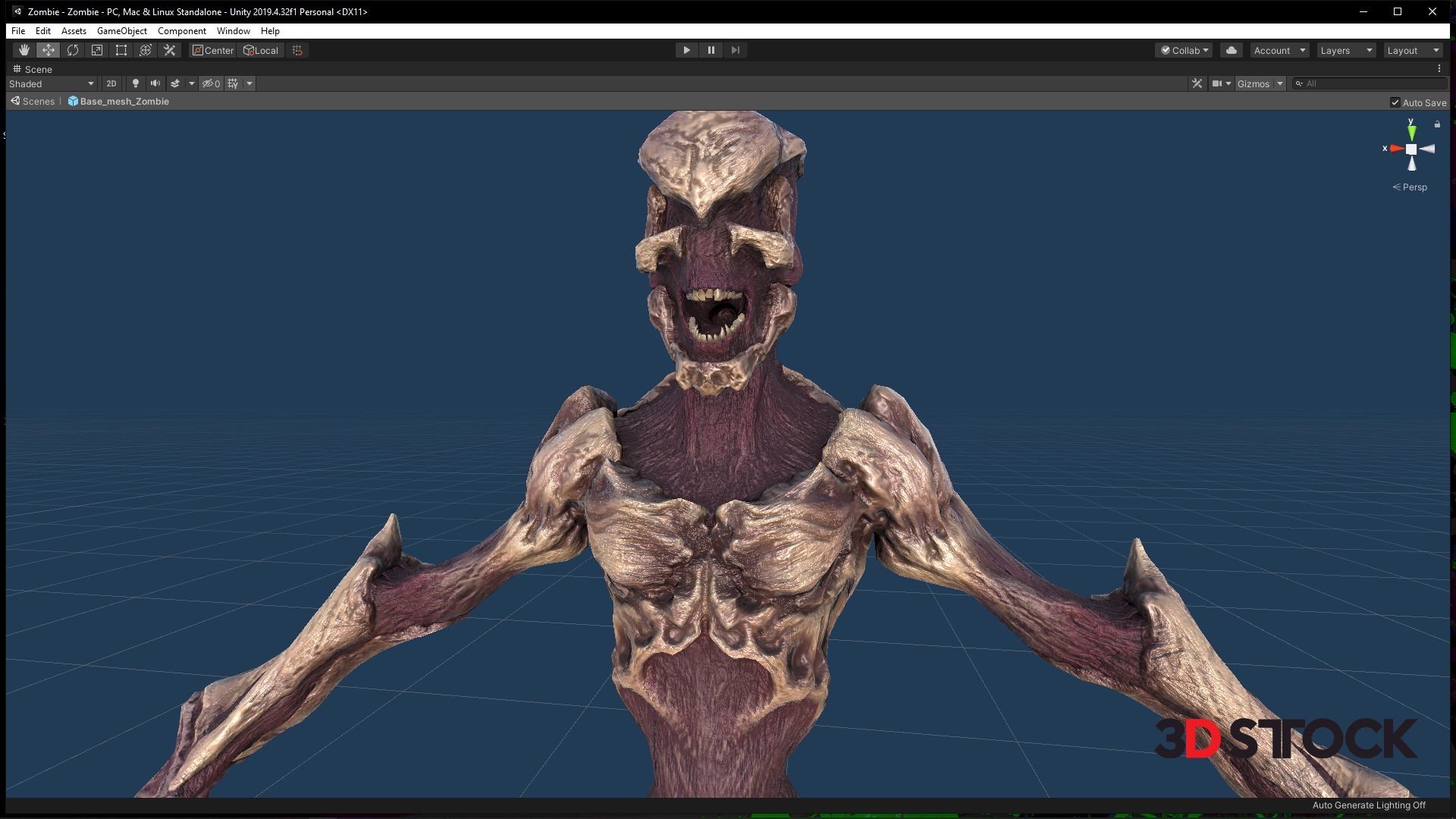Click the scene search field

pos(1373,83)
